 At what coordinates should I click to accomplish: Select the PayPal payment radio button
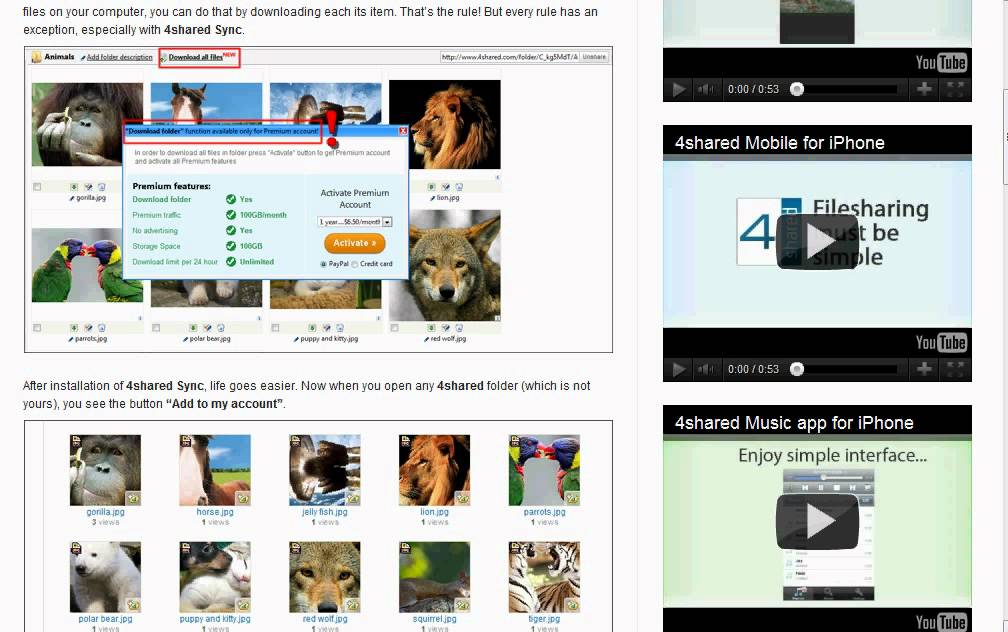click(x=323, y=264)
